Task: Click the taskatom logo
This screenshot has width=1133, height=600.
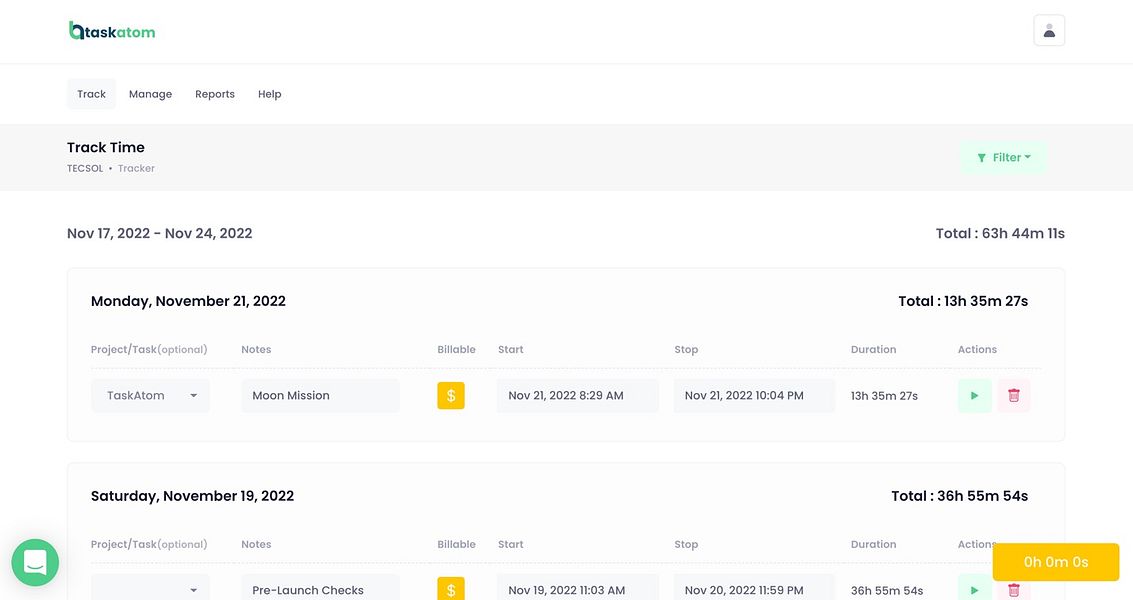Action: tap(112, 31)
